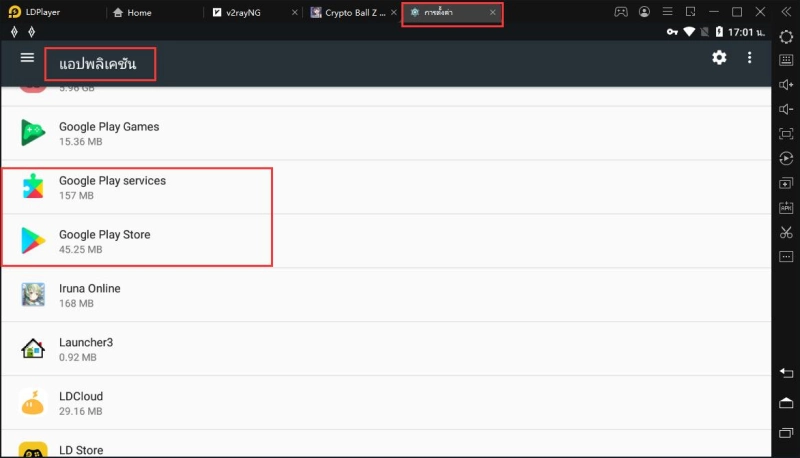Click the battery charging status icon
Image resolution: width=800 pixels, height=458 pixels.
[x=719, y=32]
